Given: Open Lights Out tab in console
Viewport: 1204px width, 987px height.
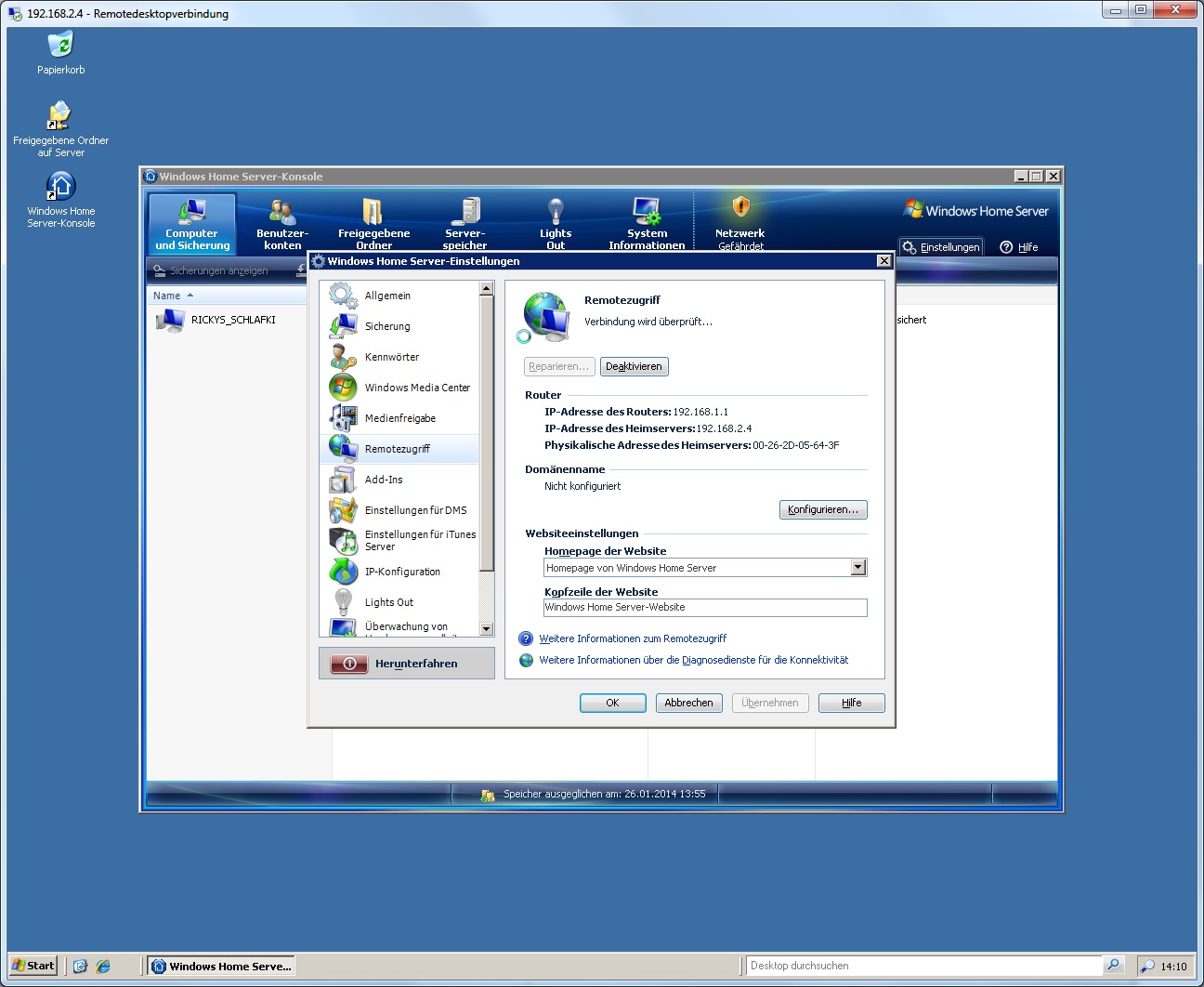Looking at the screenshot, I should click(x=556, y=223).
